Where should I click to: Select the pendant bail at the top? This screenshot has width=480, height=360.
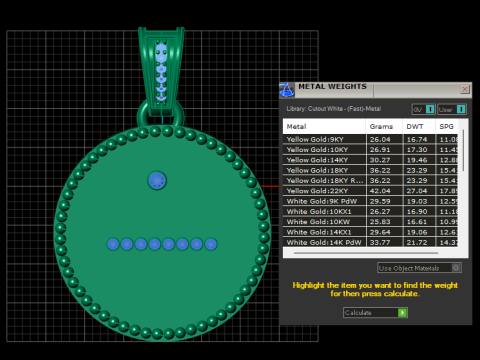click(161, 72)
